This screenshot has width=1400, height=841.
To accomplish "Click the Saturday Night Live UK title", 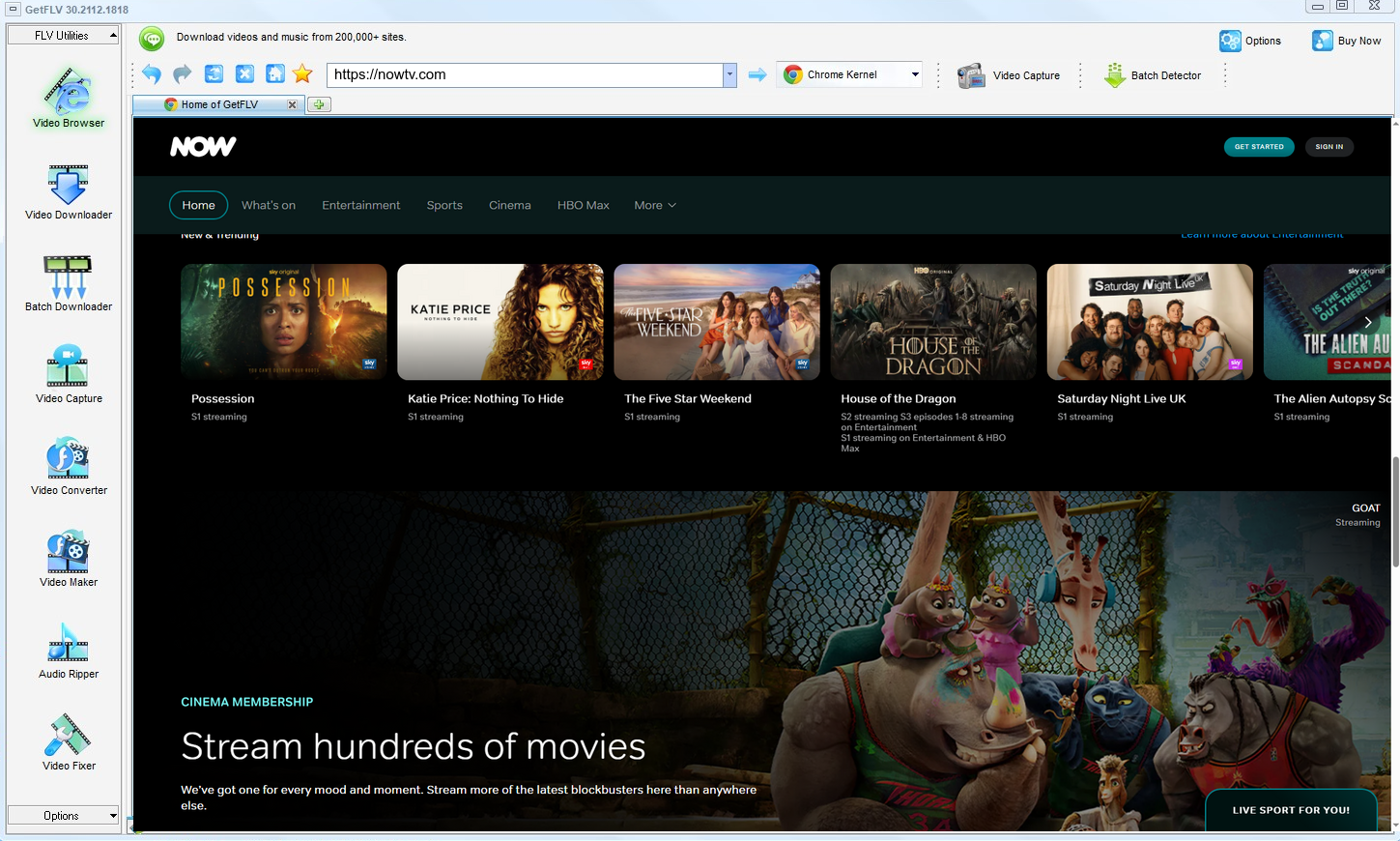I will pyautogui.click(x=1122, y=398).
